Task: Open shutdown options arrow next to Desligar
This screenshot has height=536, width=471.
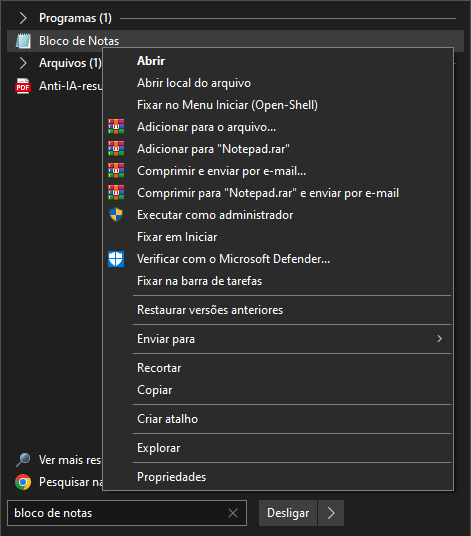Action: point(331,513)
